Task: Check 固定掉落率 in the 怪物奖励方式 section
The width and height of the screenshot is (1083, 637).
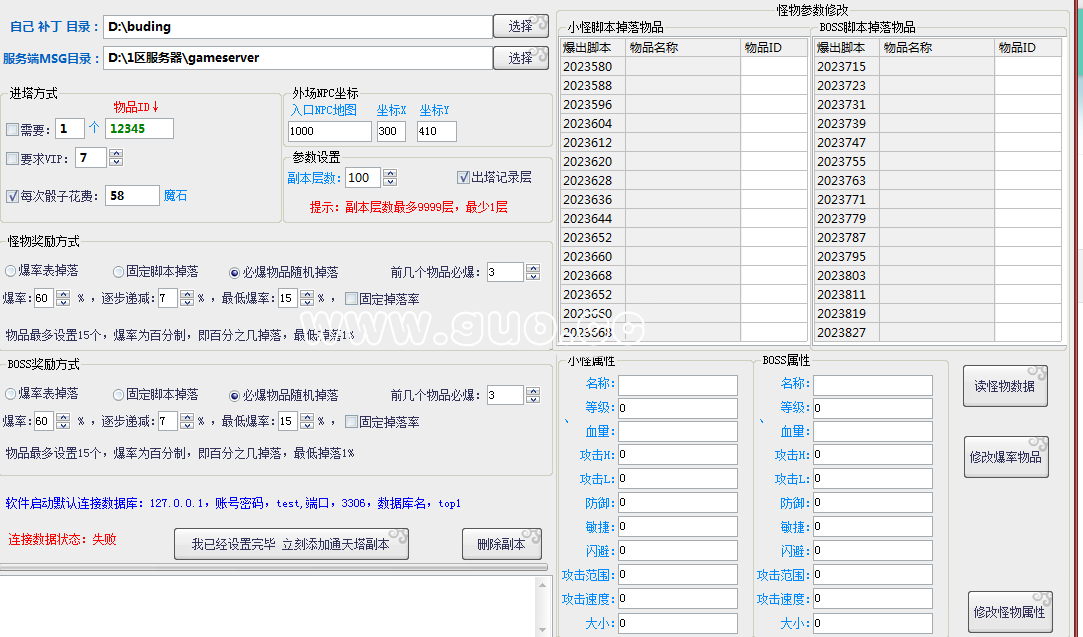Action: tap(351, 298)
